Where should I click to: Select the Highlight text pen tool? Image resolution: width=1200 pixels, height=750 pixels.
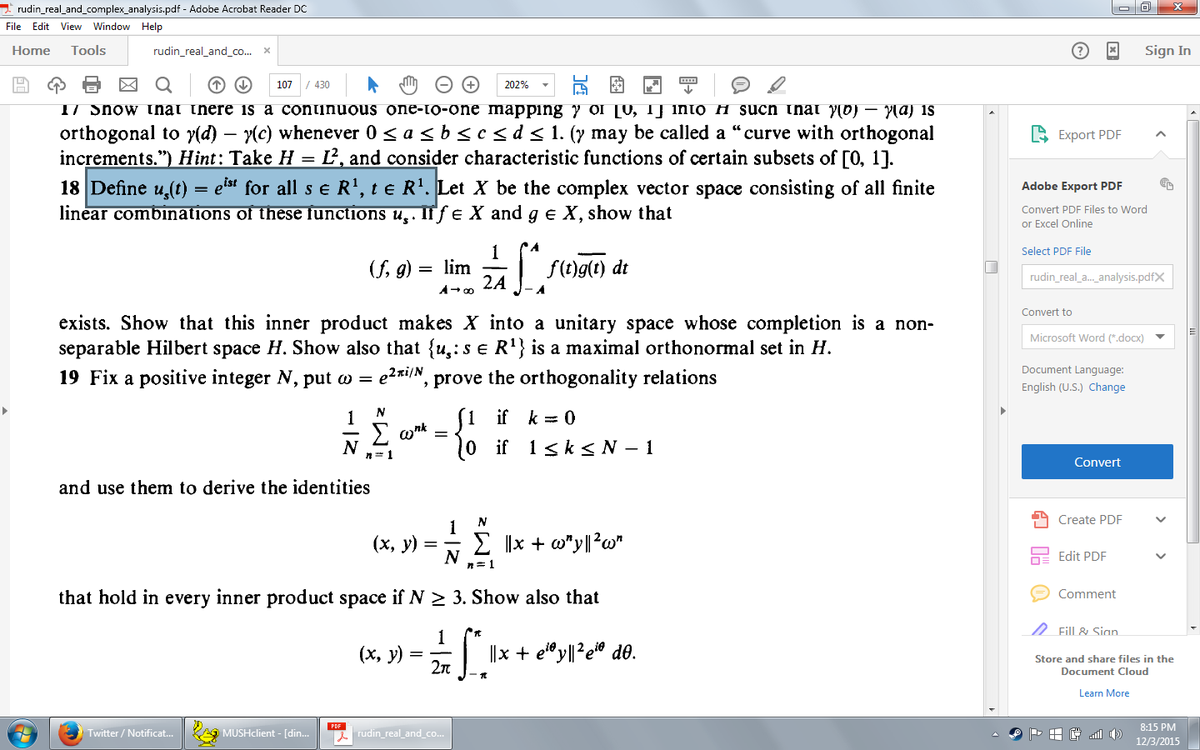pyautogui.click(x=778, y=85)
